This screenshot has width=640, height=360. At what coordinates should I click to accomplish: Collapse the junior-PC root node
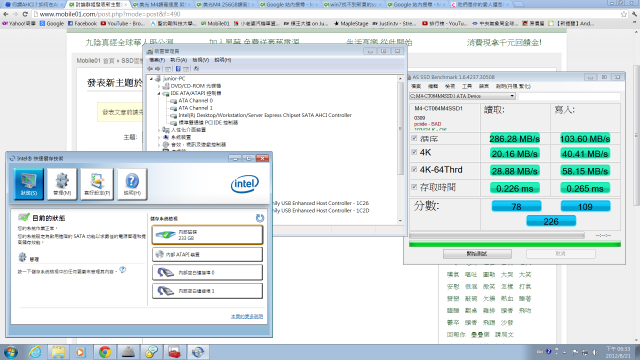tap(151, 78)
